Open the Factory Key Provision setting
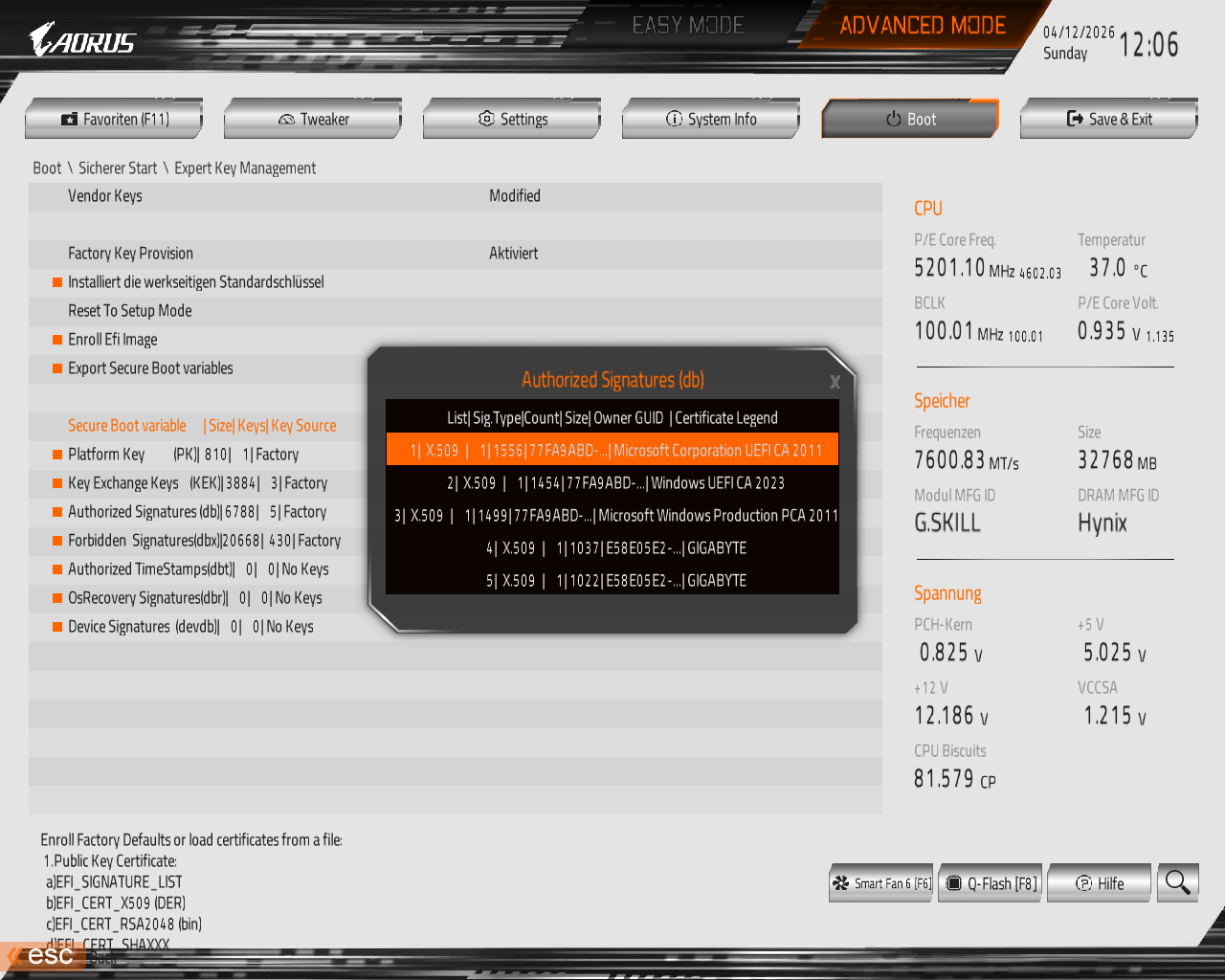 pyautogui.click(x=456, y=254)
